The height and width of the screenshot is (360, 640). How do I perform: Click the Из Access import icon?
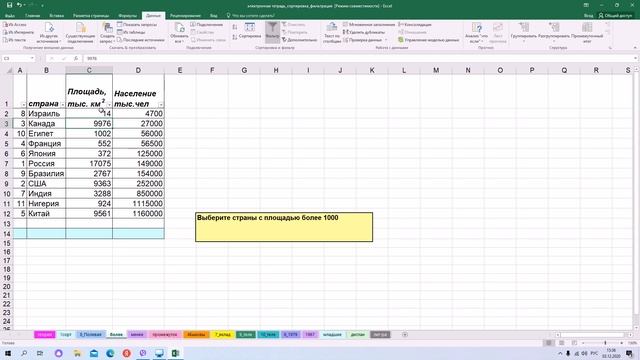coord(15,25)
